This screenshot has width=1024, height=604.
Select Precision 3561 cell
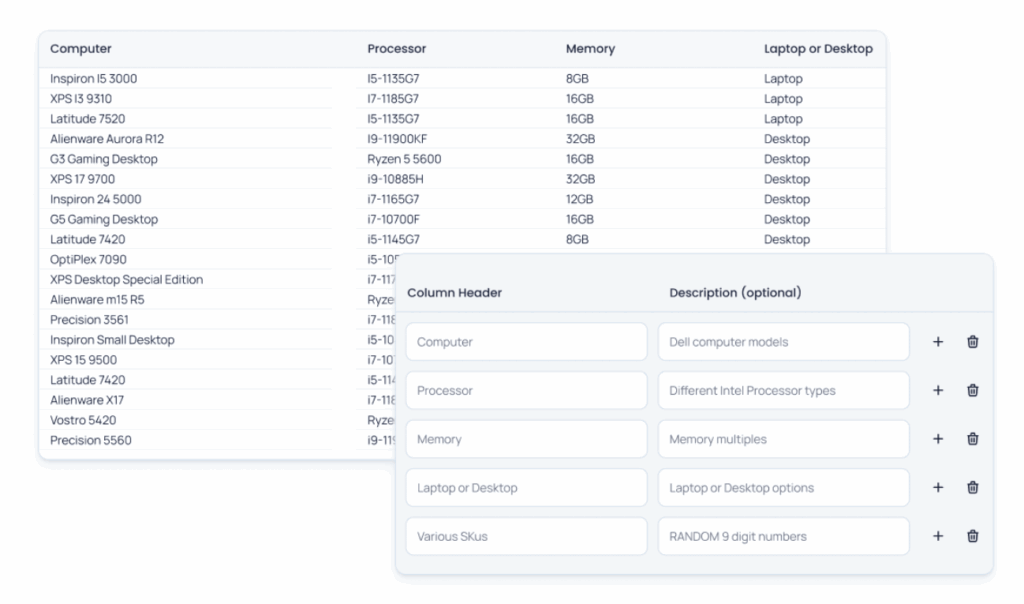tap(89, 320)
